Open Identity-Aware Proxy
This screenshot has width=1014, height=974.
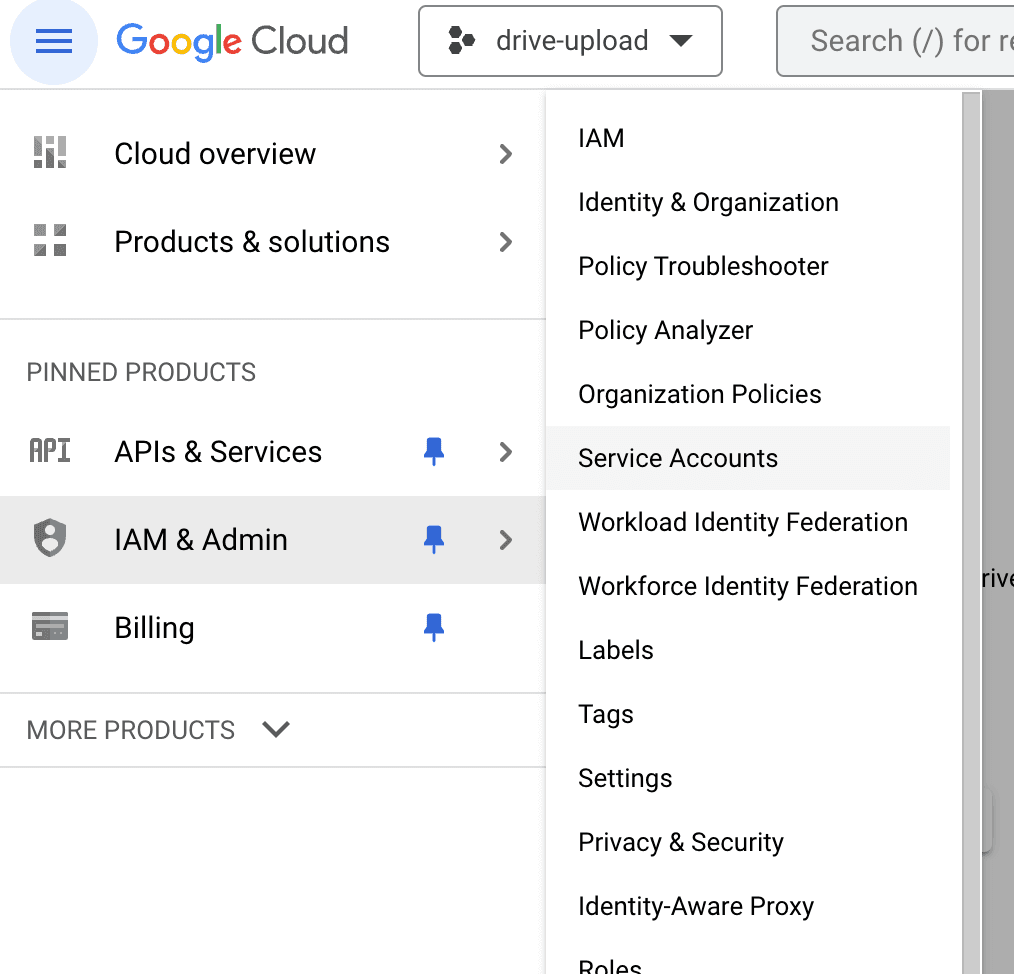click(x=748, y=906)
